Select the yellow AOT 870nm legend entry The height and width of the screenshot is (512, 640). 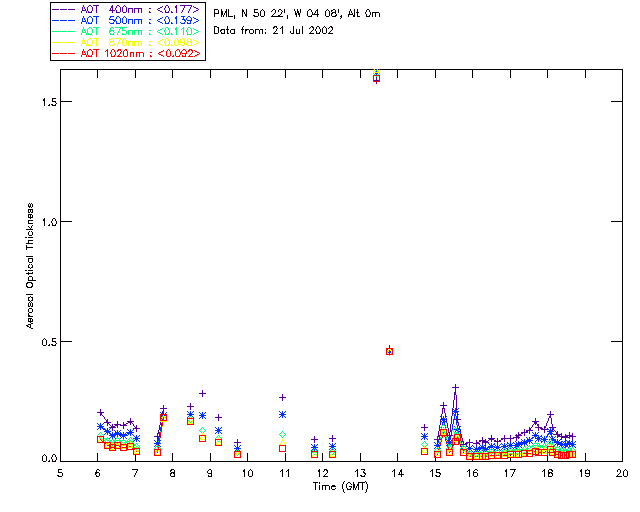(128, 42)
